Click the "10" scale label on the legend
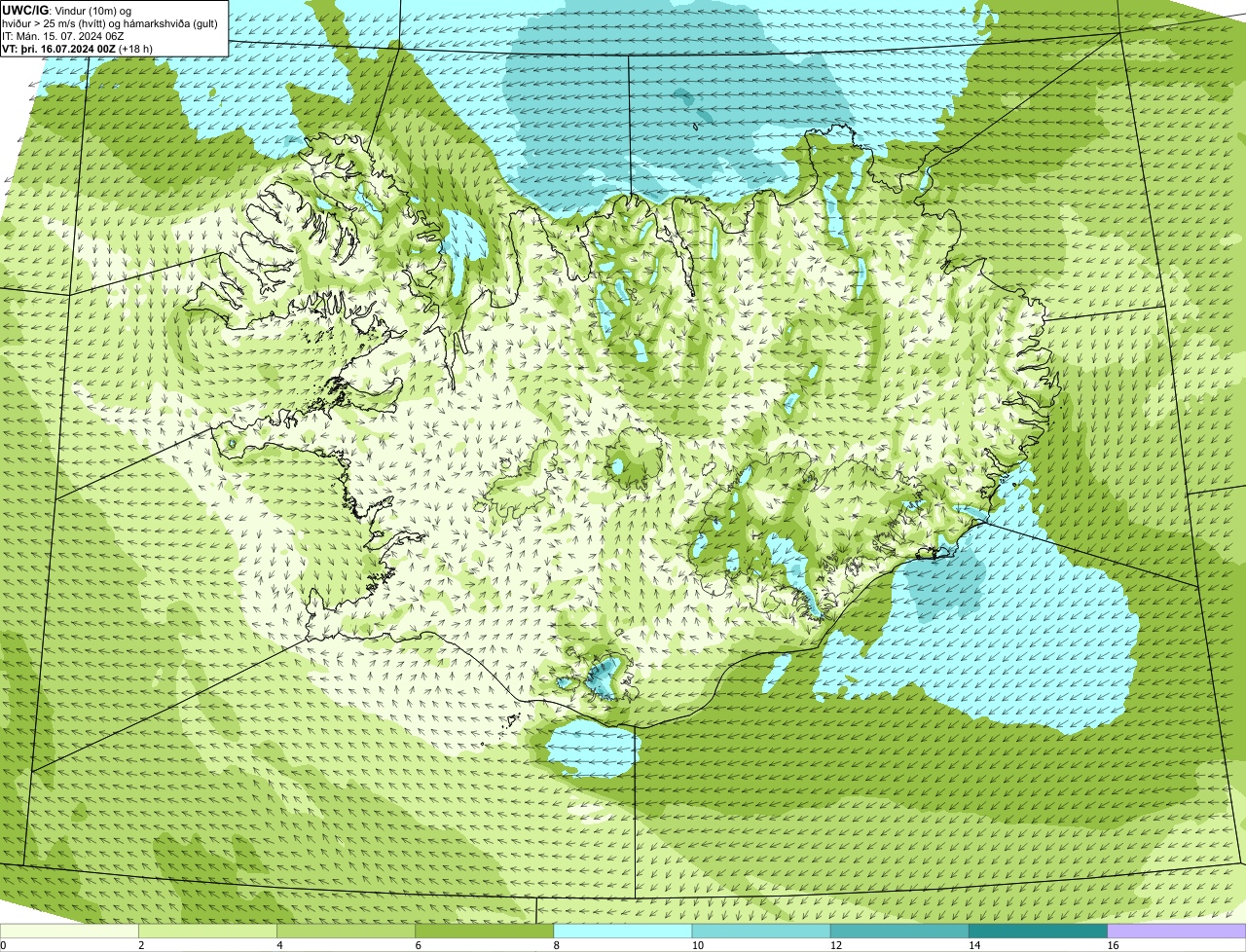 coord(698,945)
